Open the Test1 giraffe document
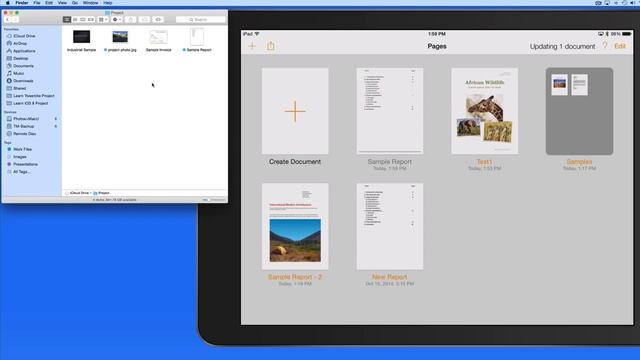 tap(484, 111)
